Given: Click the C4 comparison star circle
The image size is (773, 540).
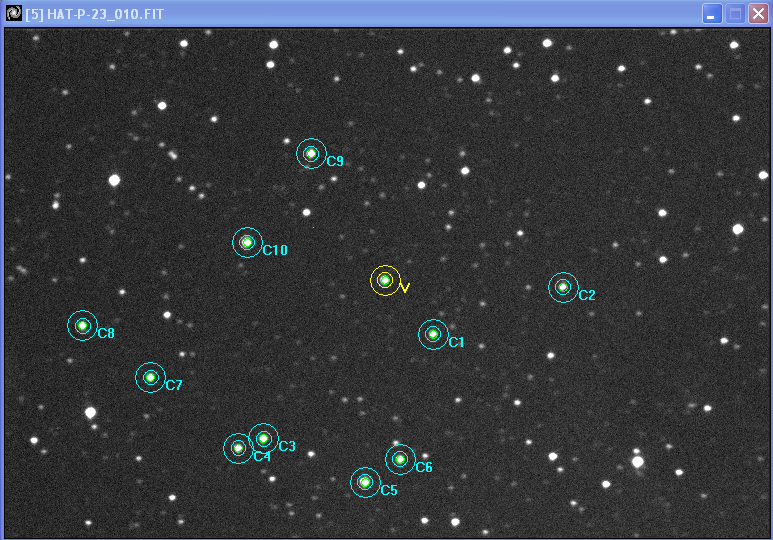Looking at the screenshot, I should point(238,448).
